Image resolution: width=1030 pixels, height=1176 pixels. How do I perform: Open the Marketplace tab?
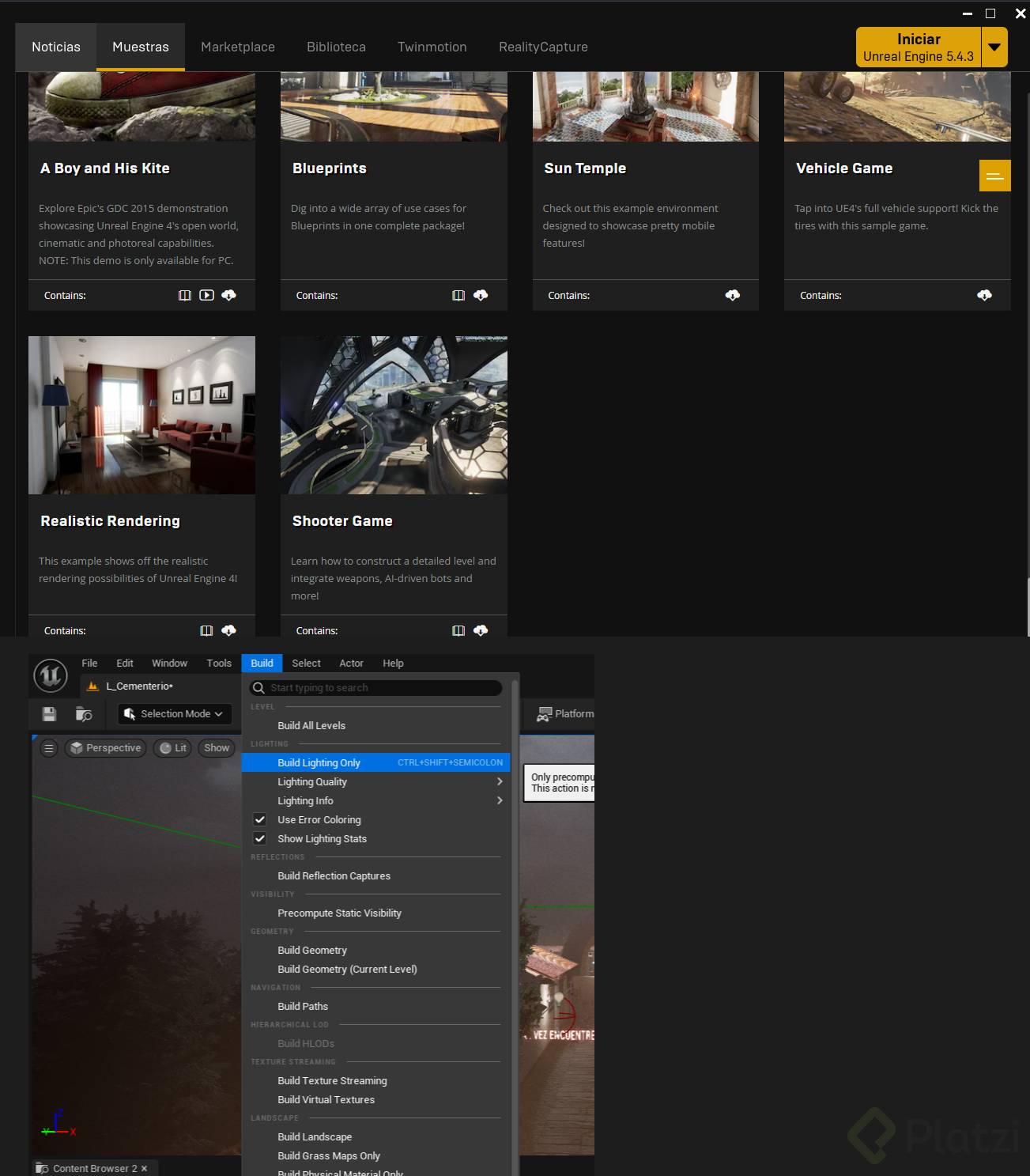[238, 47]
